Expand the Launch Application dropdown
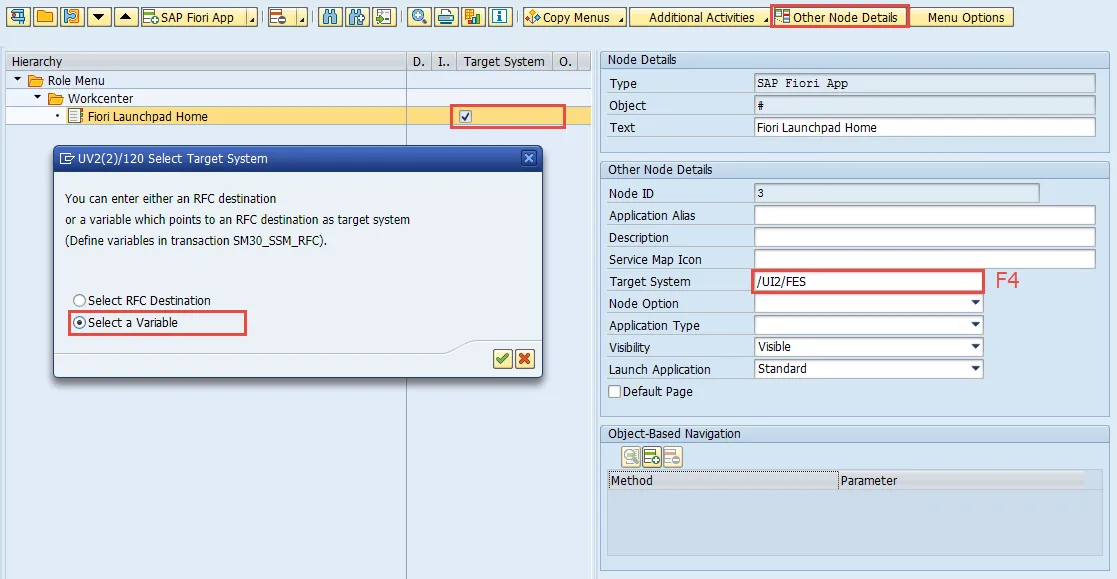1117x579 pixels. pyautogui.click(x=975, y=370)
